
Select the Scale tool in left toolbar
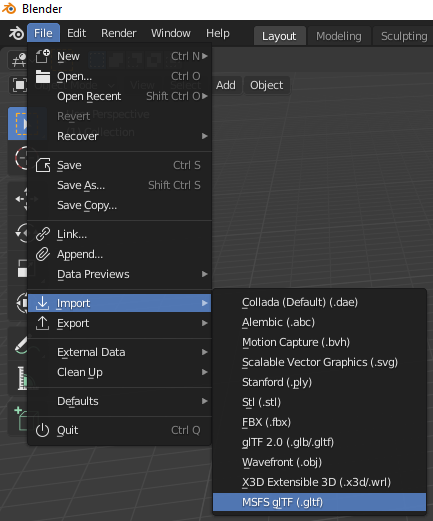(x=22, y=268)
